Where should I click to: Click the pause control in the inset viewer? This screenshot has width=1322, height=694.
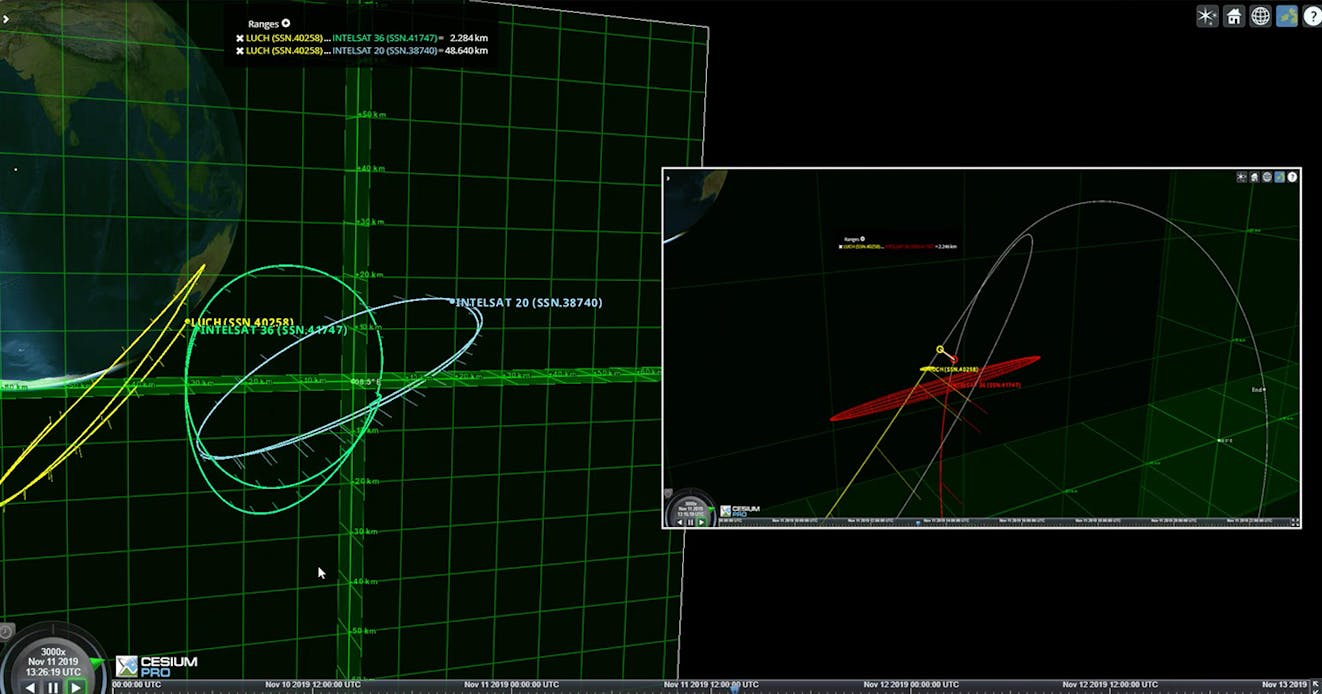pos(690,522)
